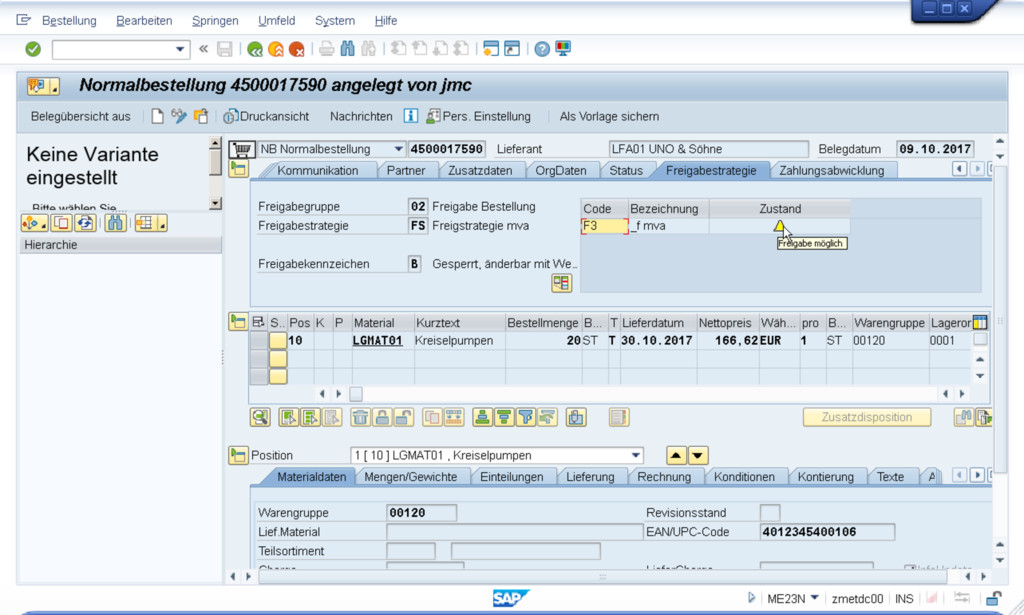Expand the Position item selection dropdown
Image resolution: width=1024 pixels, height=615 pixels.
635,456
